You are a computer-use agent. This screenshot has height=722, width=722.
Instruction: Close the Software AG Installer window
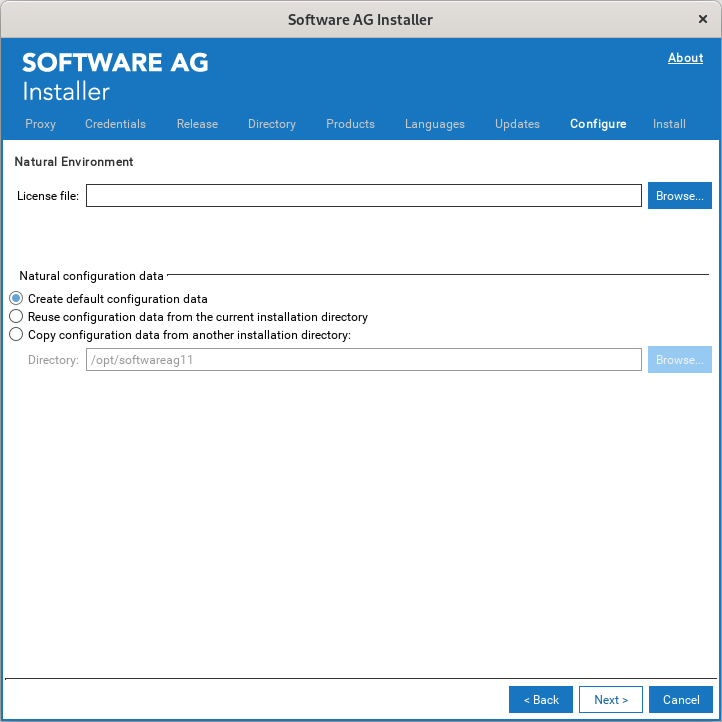point(702,19)
